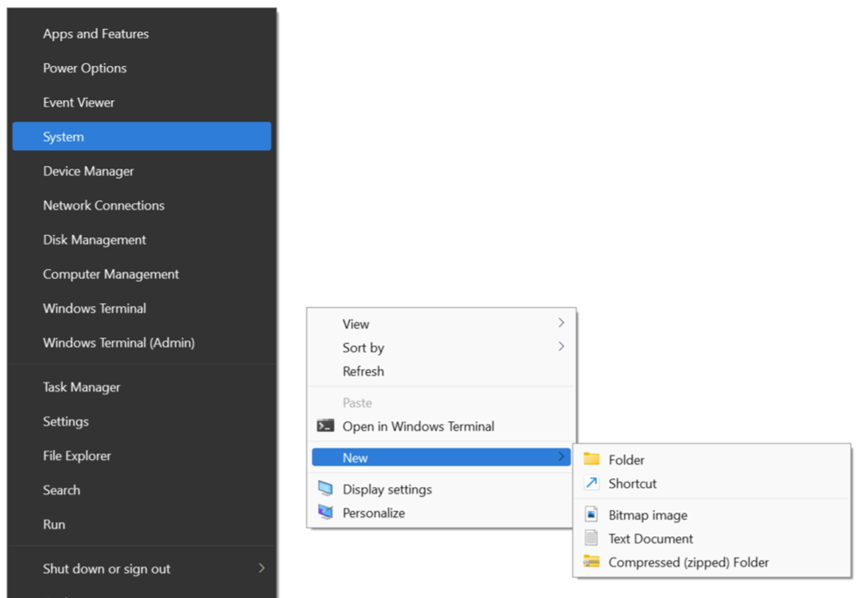Image resolution: width=865 pixels, height=598 pixels.
Task: Launch Disk Management
Action: point(142,239)
